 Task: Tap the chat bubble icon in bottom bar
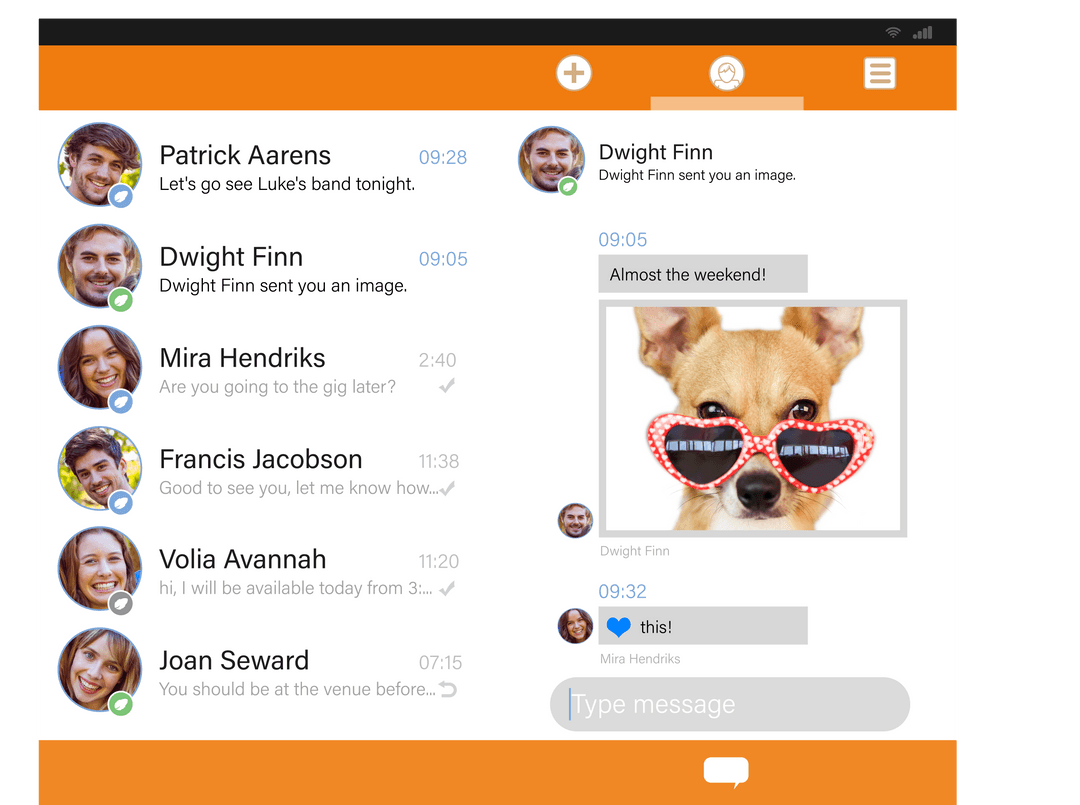[726, 772]
